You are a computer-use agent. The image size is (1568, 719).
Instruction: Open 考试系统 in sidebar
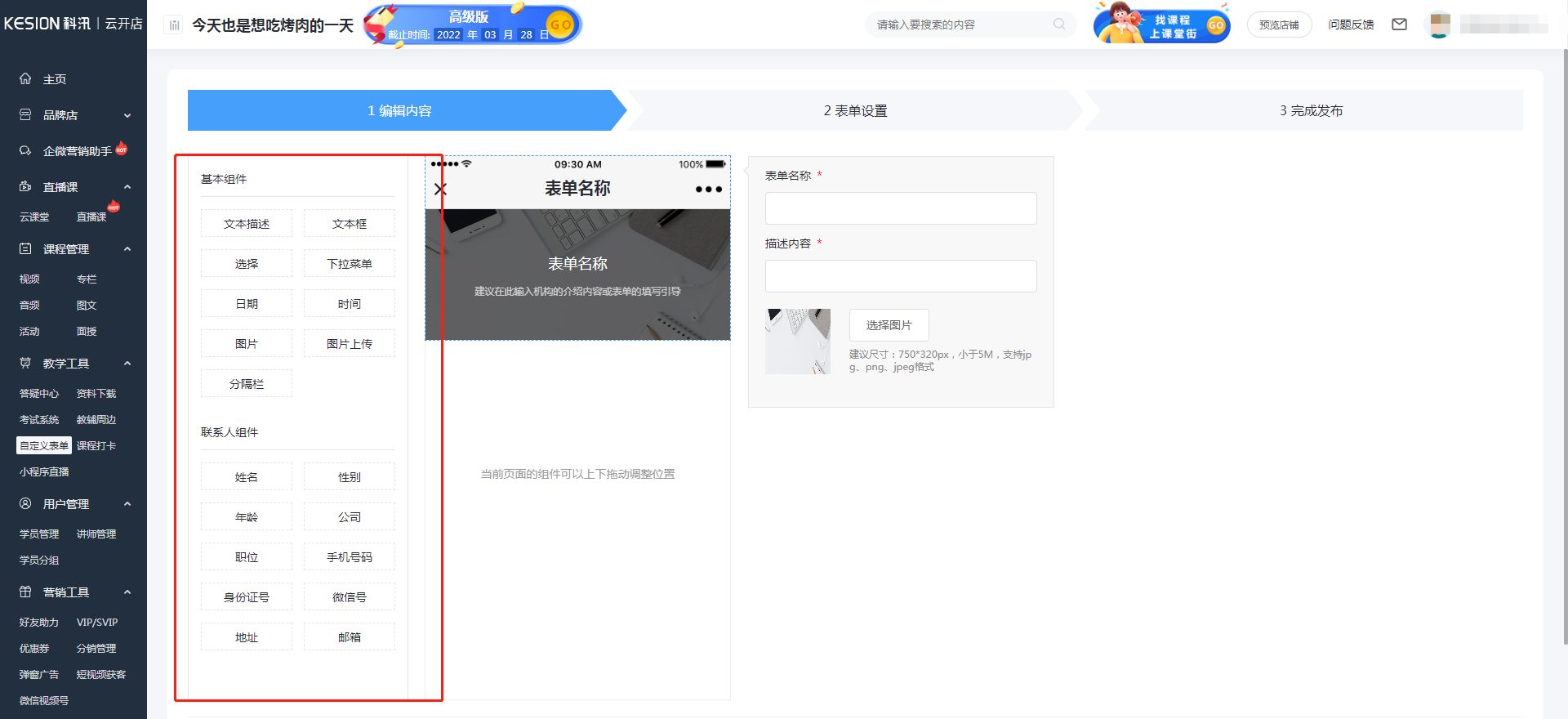pos(39,420)
